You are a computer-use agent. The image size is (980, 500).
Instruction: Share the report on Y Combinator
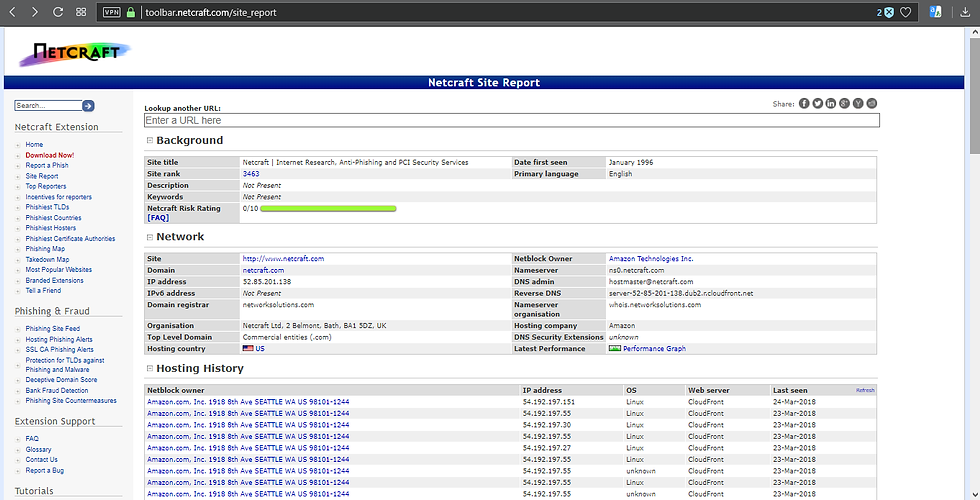tap(858, 103)
